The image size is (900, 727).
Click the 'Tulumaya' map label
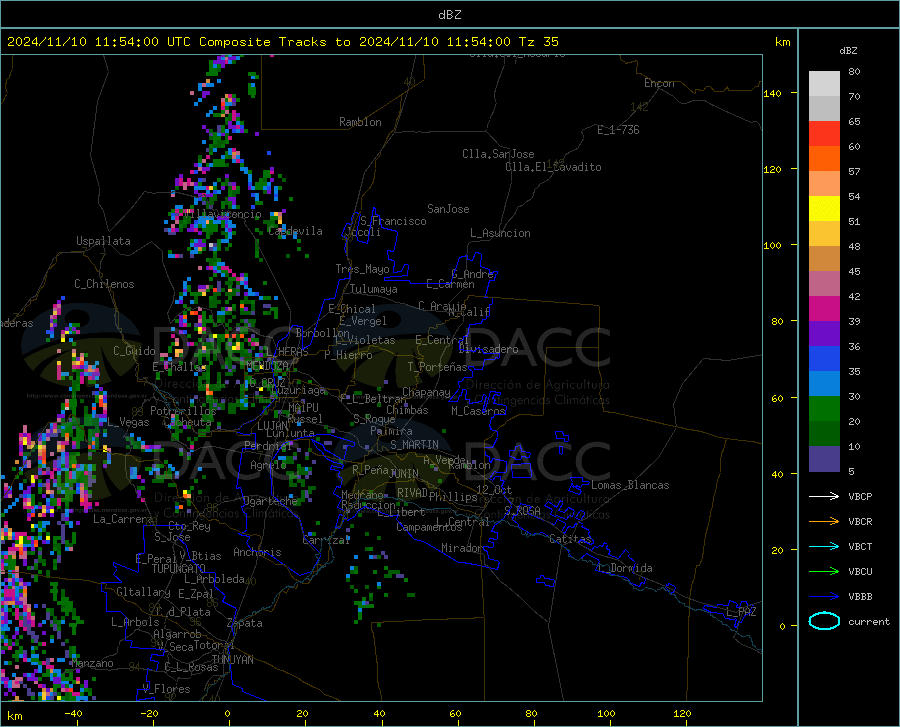(374, 289)
